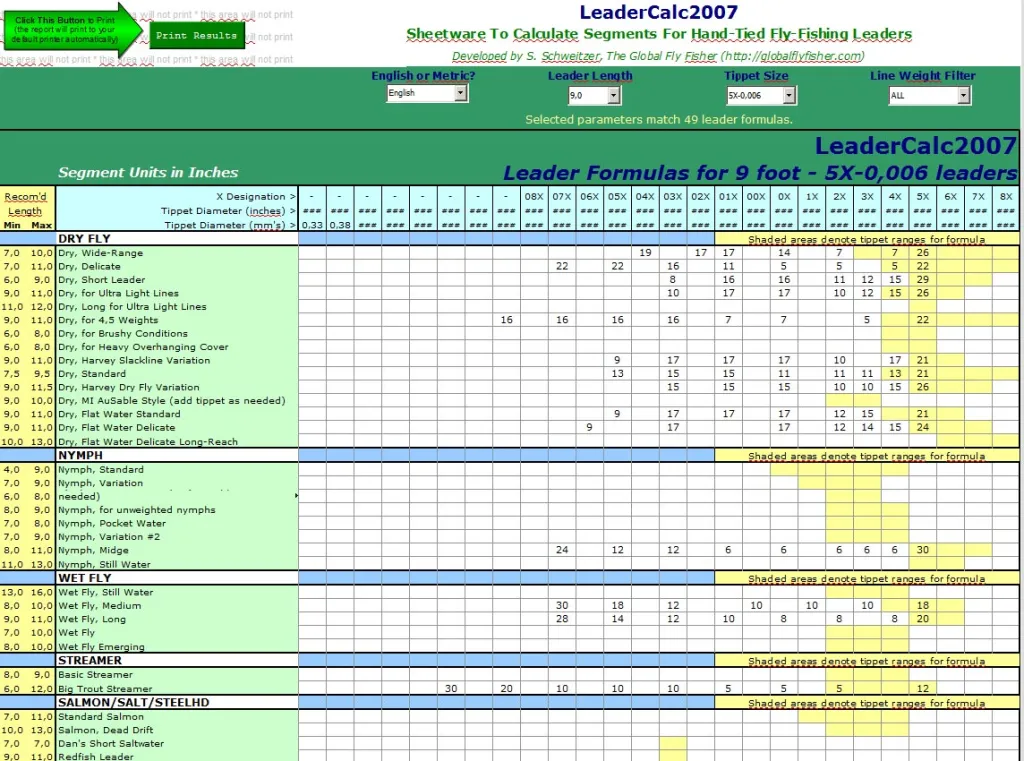Viewport: 1024px width, 761px height.
Task: Click the WET FLY section header
Action: 85,578
